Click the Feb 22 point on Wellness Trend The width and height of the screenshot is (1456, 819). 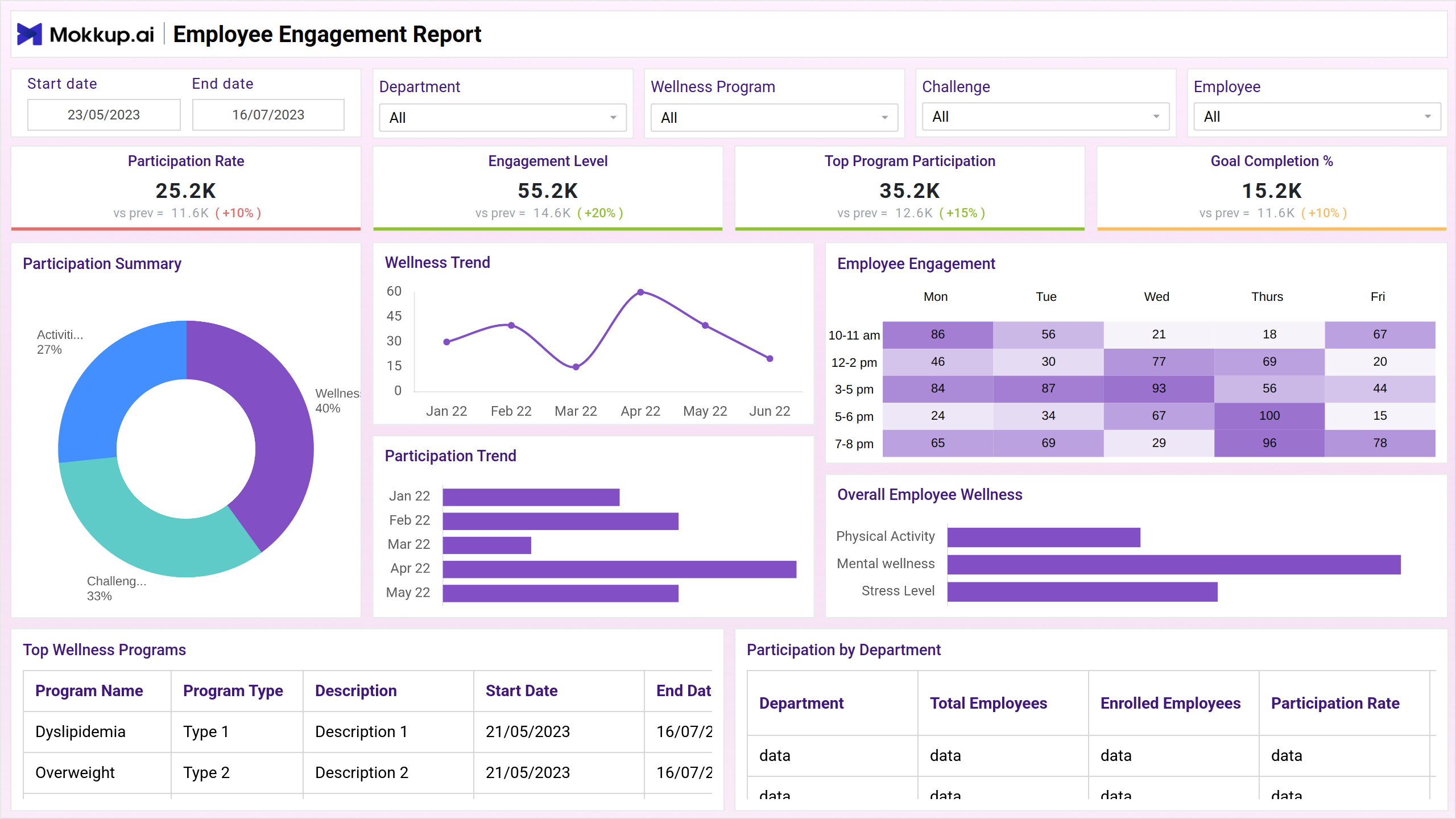click(511, 325)
